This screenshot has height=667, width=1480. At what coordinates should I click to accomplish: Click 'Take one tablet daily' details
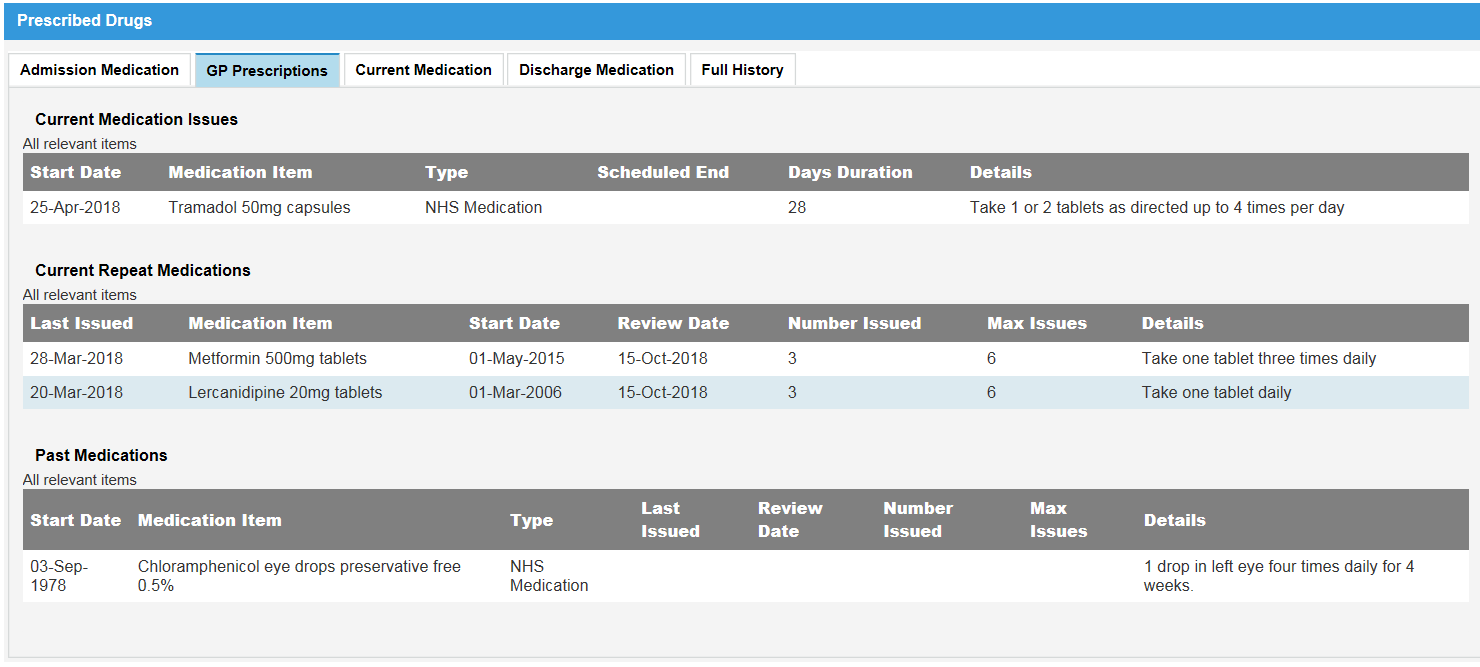(1216, 393)
